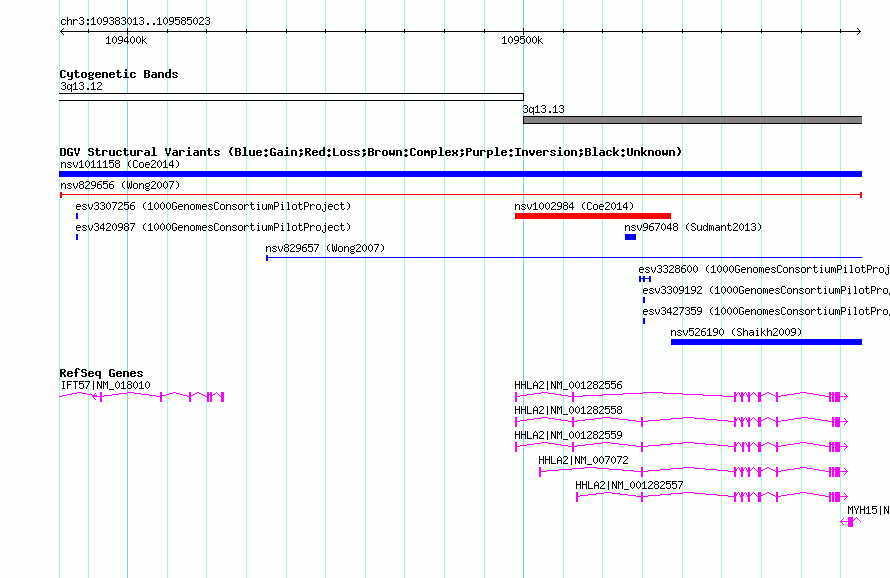Click the nsv1002984 (Coe2014) red loss bar
Image resolution: width=890 pixels, height=578 pixels.
pyautogui.click(x=593, y=216)
